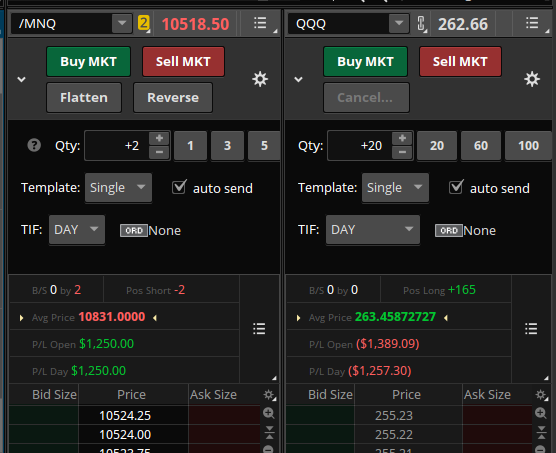The height and width of the screenshot is (453, 556).
Task: Click the /MNQ quantity help question icon
Action: 34,145
